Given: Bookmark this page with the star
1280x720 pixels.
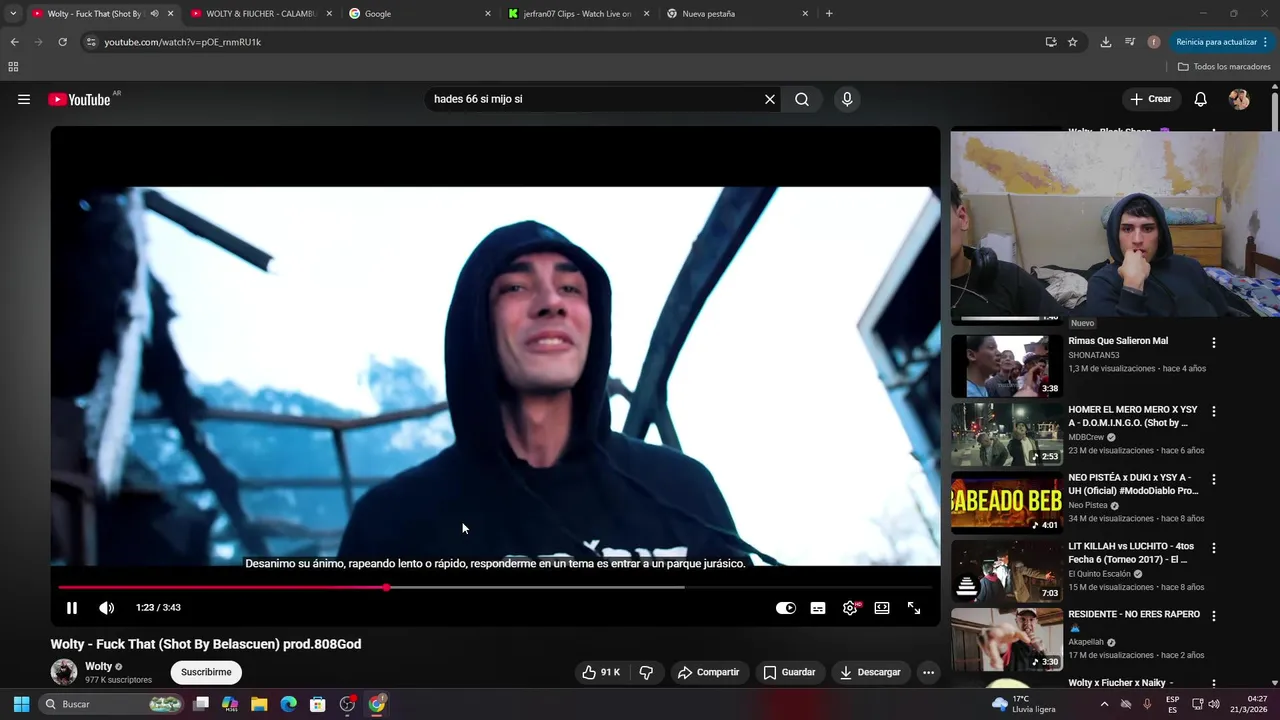Looking at the screenshot, I should (x=1072, y=42).
